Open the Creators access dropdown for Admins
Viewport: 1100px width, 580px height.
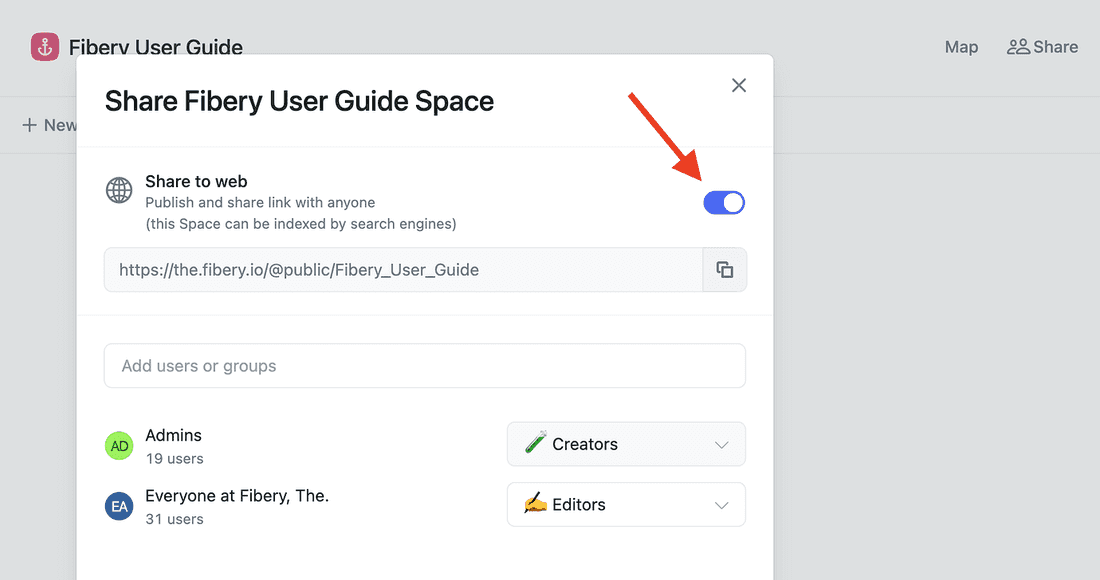coord(626,444)
